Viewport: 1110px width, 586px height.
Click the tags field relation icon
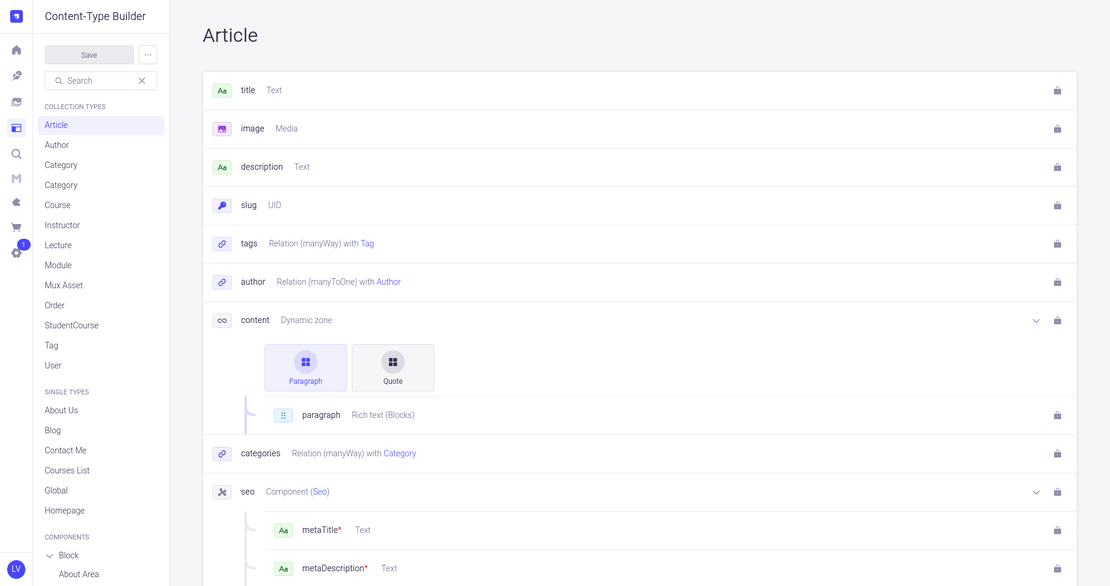click(222, 243)
